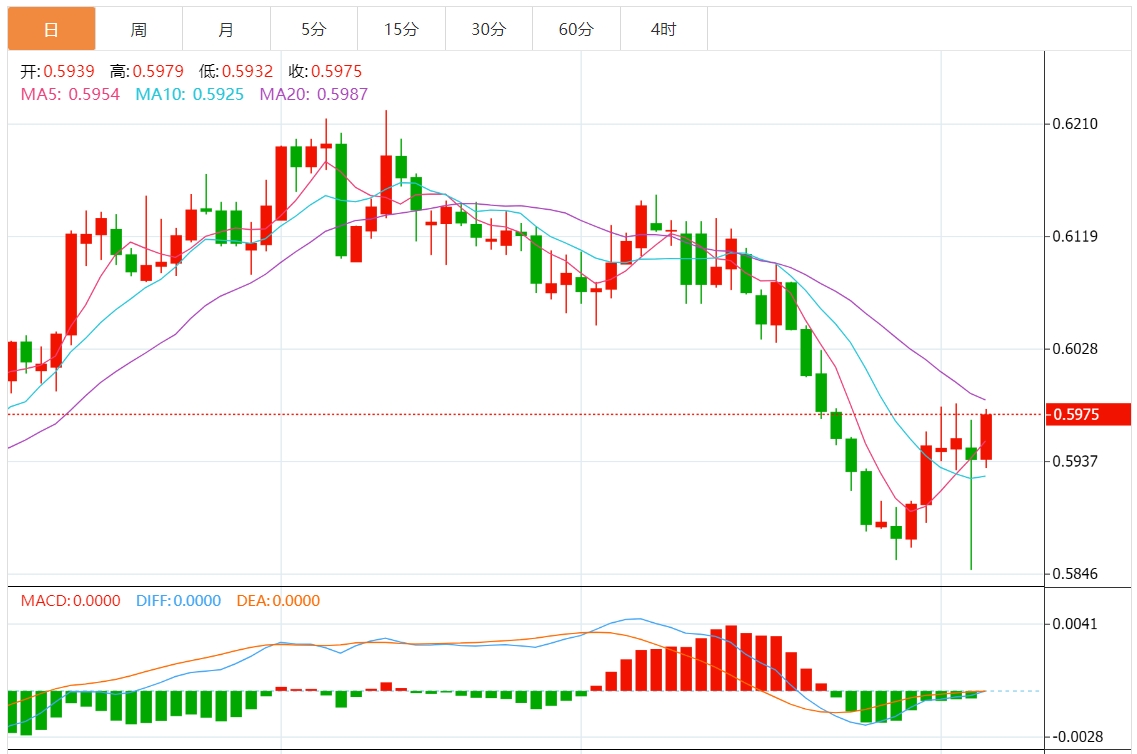Click the MACD: 0.0000 label

coord(70,601)
